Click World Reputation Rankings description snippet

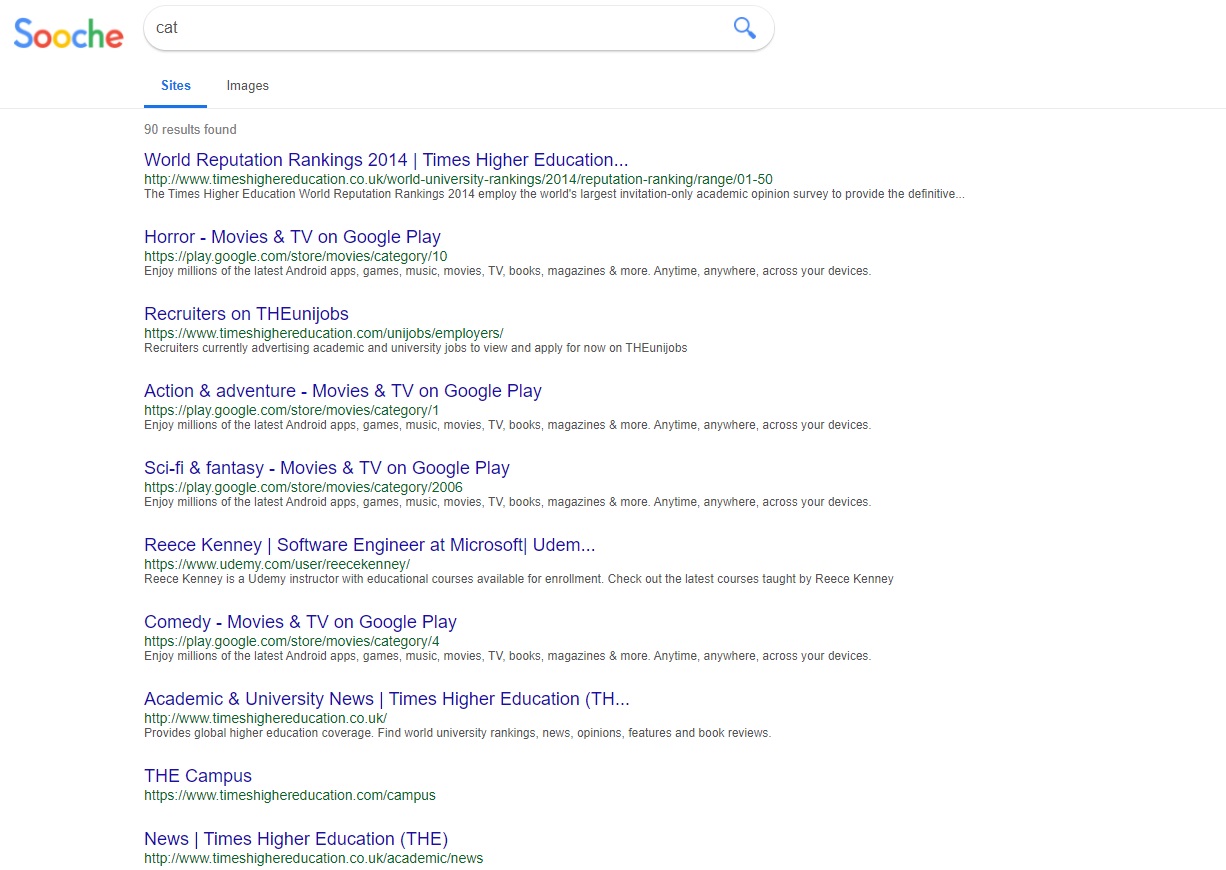click(x=554, y=194)
